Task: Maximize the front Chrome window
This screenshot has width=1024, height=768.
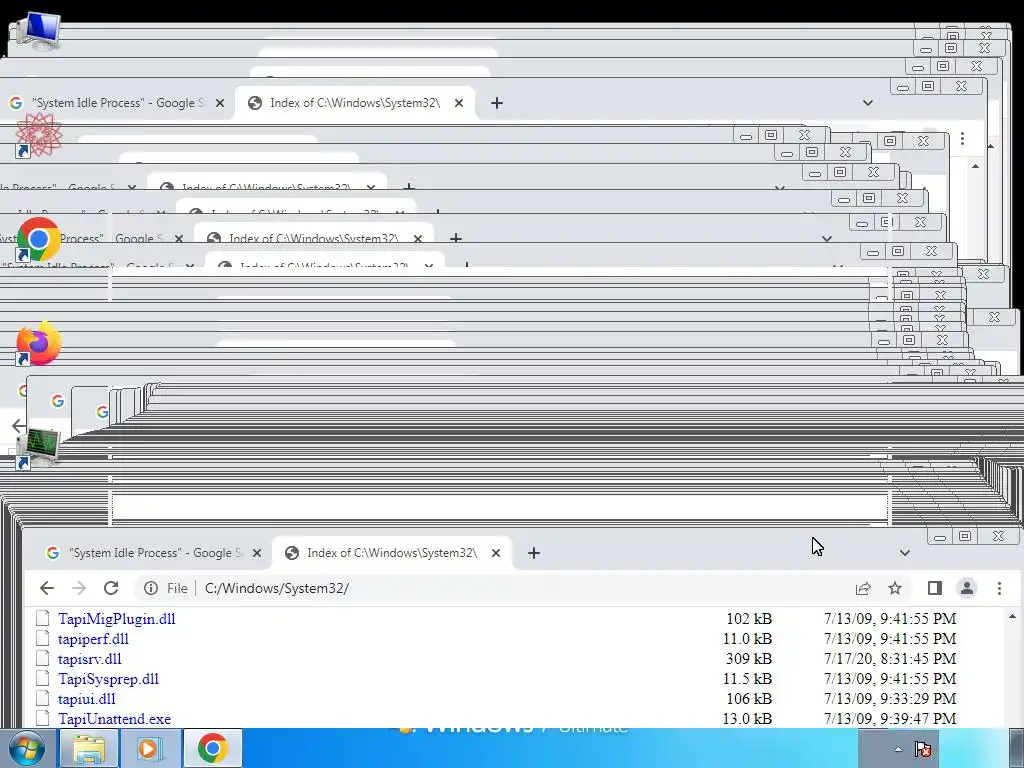Action: click(965, 536)
